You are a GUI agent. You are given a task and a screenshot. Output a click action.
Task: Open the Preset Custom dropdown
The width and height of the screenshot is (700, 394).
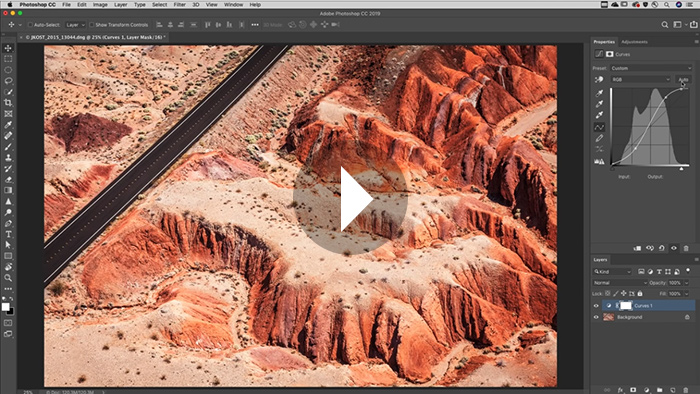pyautogui.click(x=651, y=68)
